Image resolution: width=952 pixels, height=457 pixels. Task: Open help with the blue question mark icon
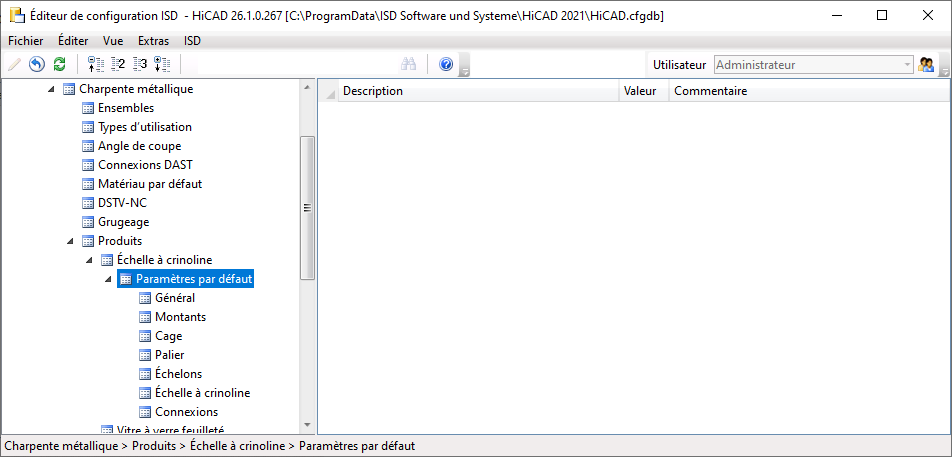(x=446, y=64)
